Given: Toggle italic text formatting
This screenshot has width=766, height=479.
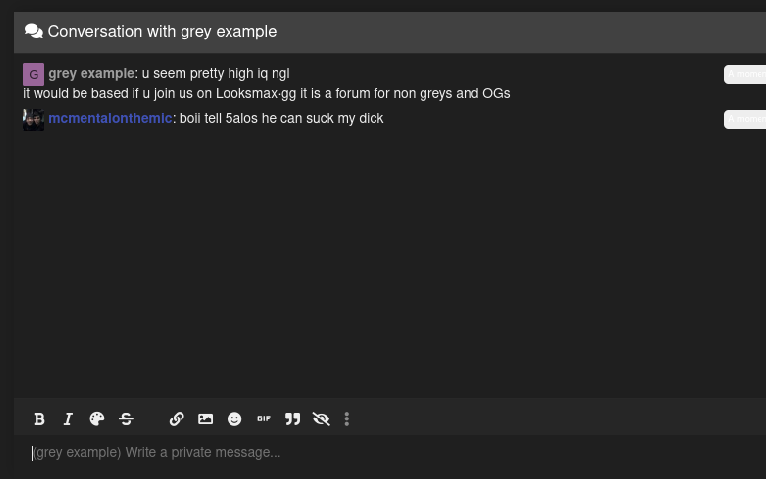Looking at the screenshot, I should pyautogui.click(x=68, y=419).
